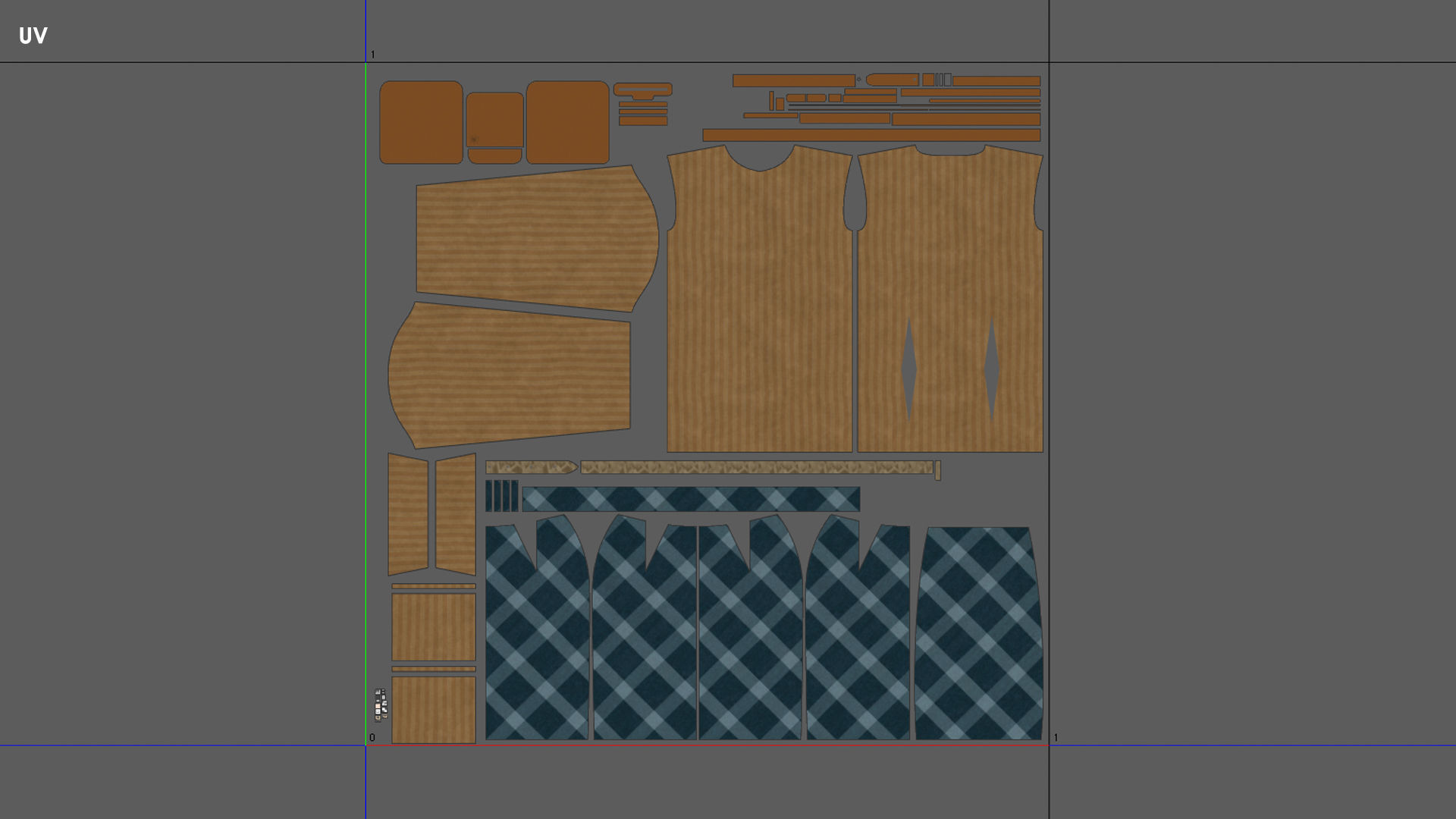Click the arrow-tipped camouflage belt end island
Viewport: 1456px width, 819px height.
coord(530,467)
